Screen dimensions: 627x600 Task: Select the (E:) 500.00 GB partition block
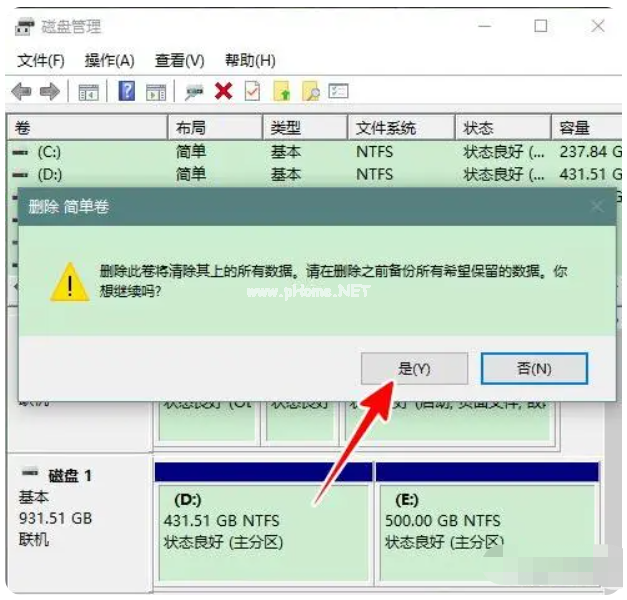pyautogui.click(x=486, y=530)
